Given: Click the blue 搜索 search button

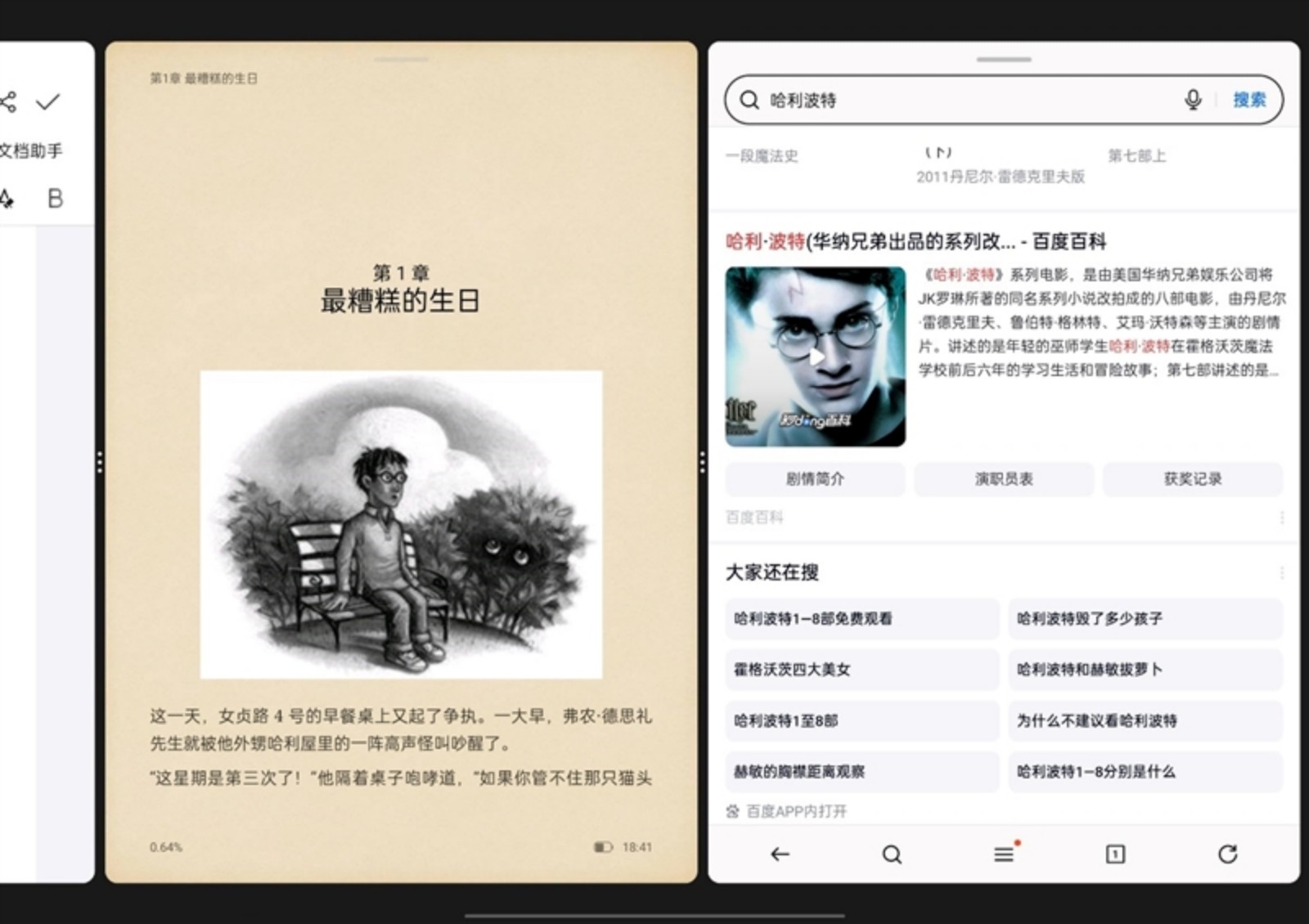Looking at the screenshot, I should tap(1249, 100).
